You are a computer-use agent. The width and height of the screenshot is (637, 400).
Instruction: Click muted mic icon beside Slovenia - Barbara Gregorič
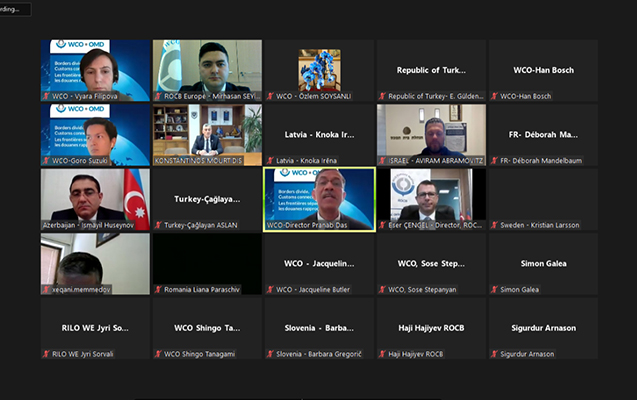270,355
